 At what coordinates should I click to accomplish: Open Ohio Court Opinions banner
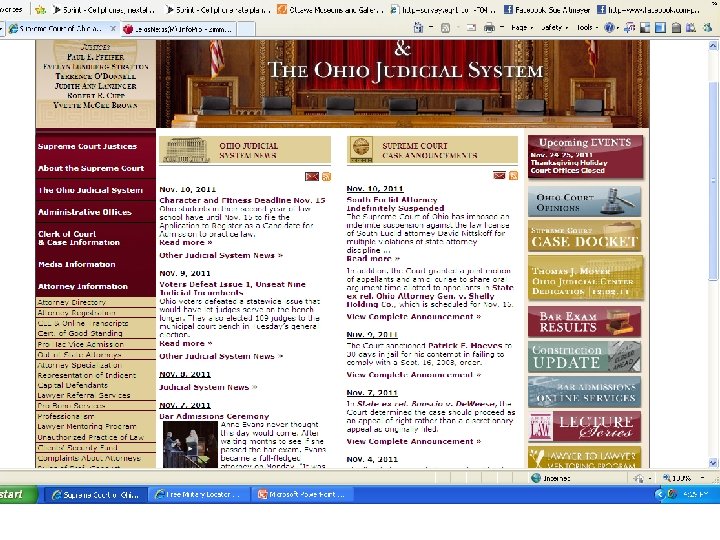pyautogui.click(x=584, y=202)
